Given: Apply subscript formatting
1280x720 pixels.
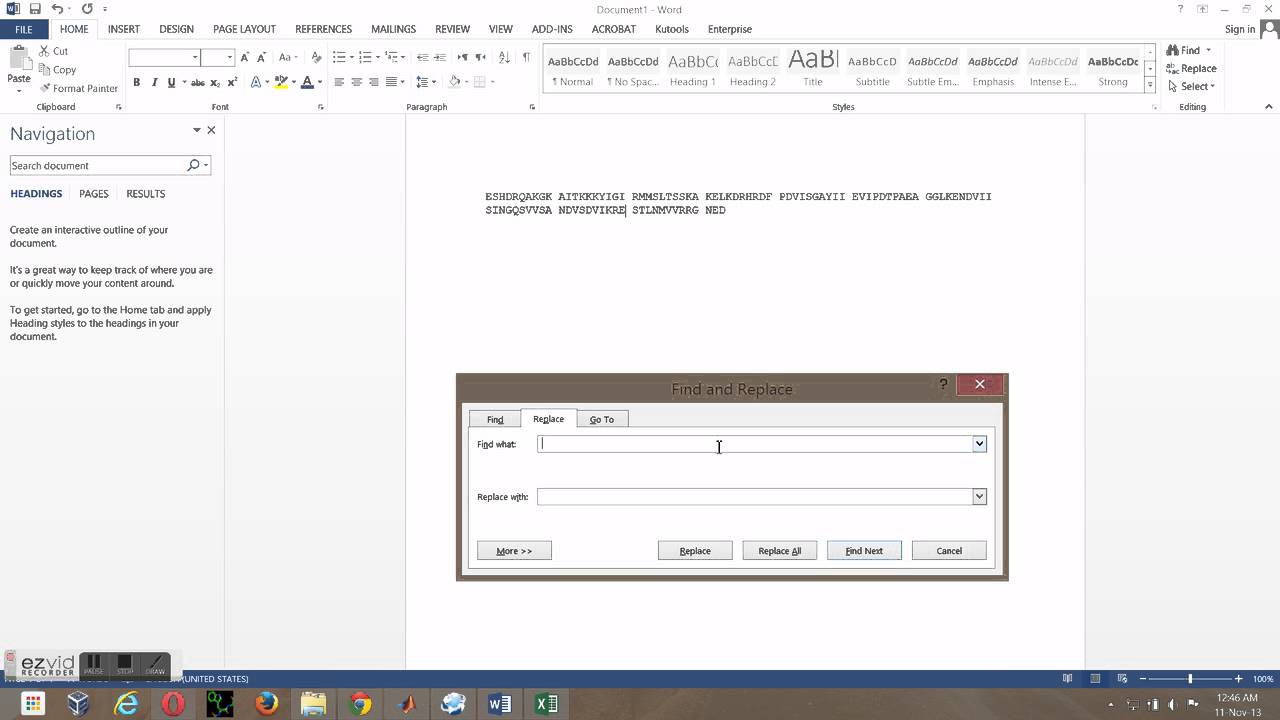Looking at the screenshot, I should 216,82.
